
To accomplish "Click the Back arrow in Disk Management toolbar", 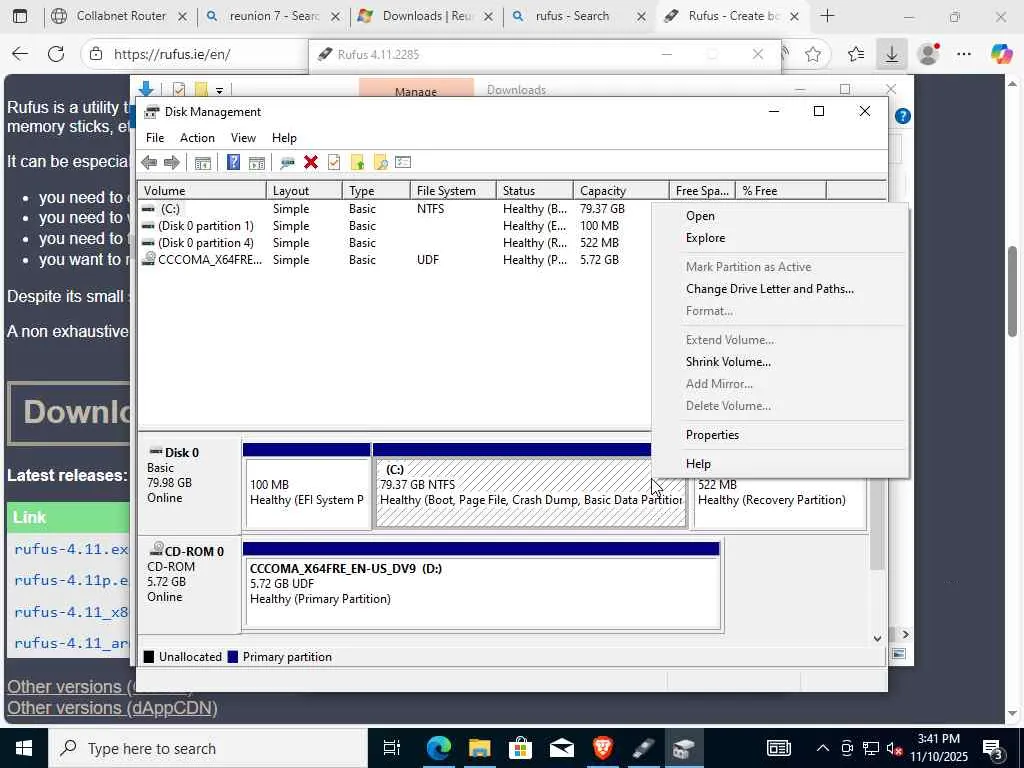I will pos(149,163).
